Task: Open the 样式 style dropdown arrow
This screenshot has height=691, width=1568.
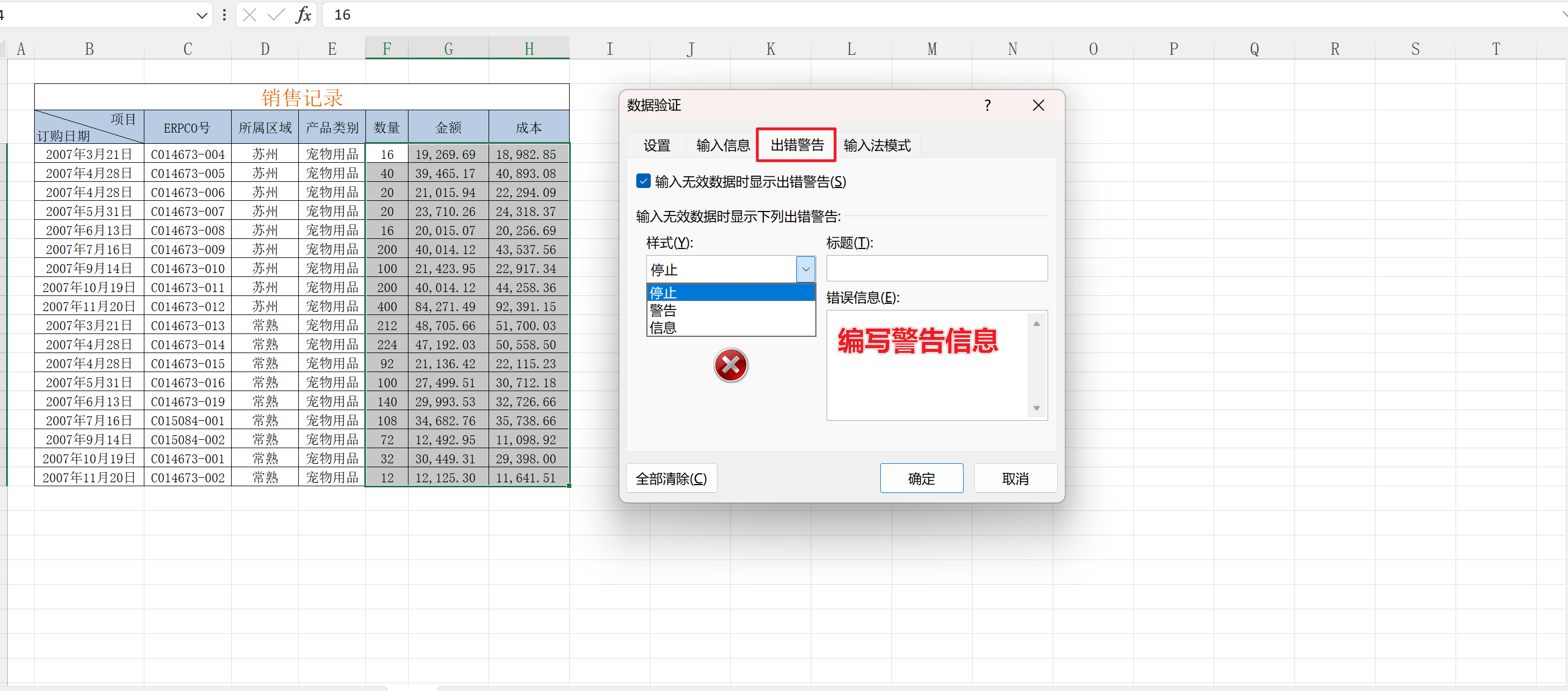Action: (x=805, y=269)
